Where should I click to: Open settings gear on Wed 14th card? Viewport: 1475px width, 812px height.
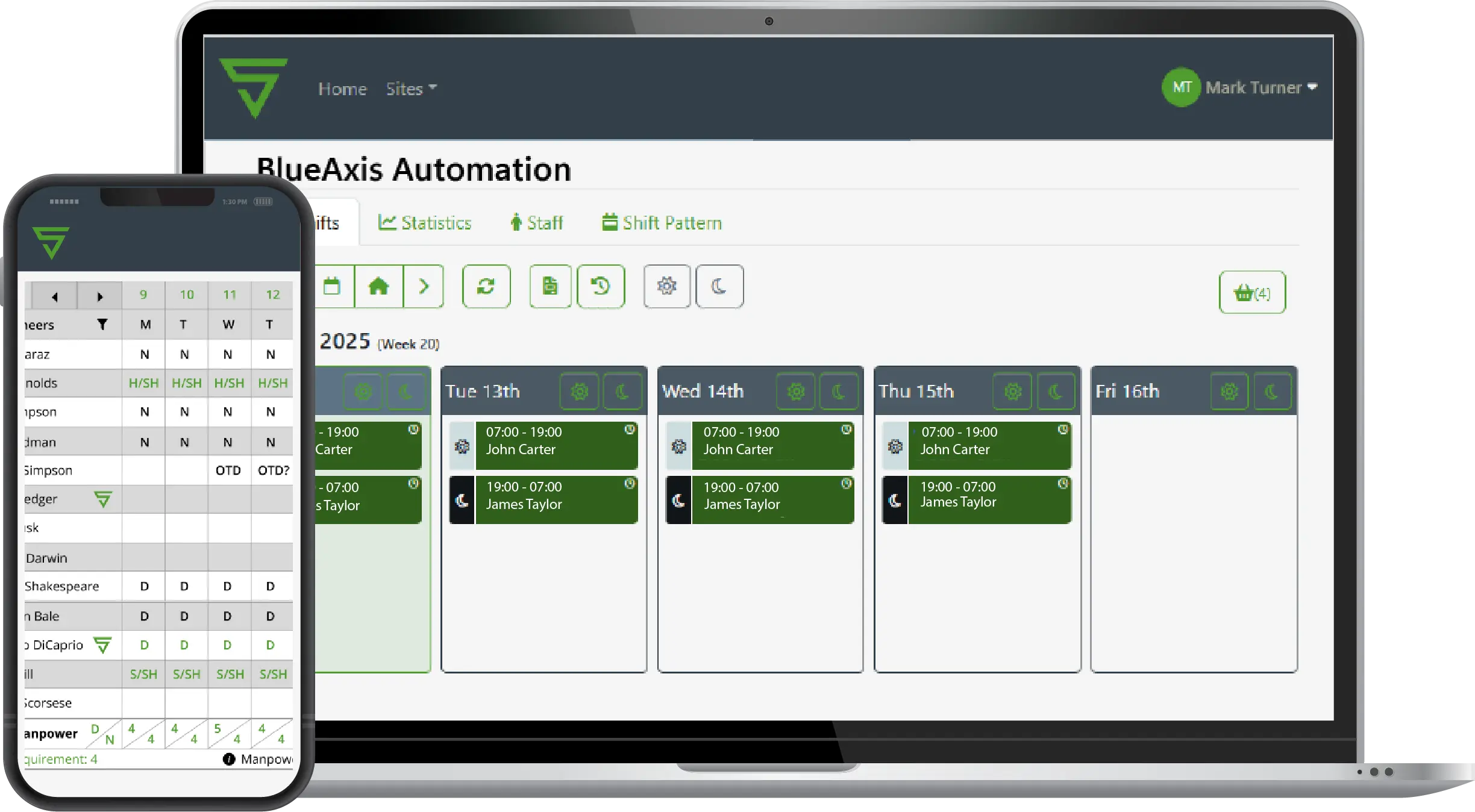(795, 391)
